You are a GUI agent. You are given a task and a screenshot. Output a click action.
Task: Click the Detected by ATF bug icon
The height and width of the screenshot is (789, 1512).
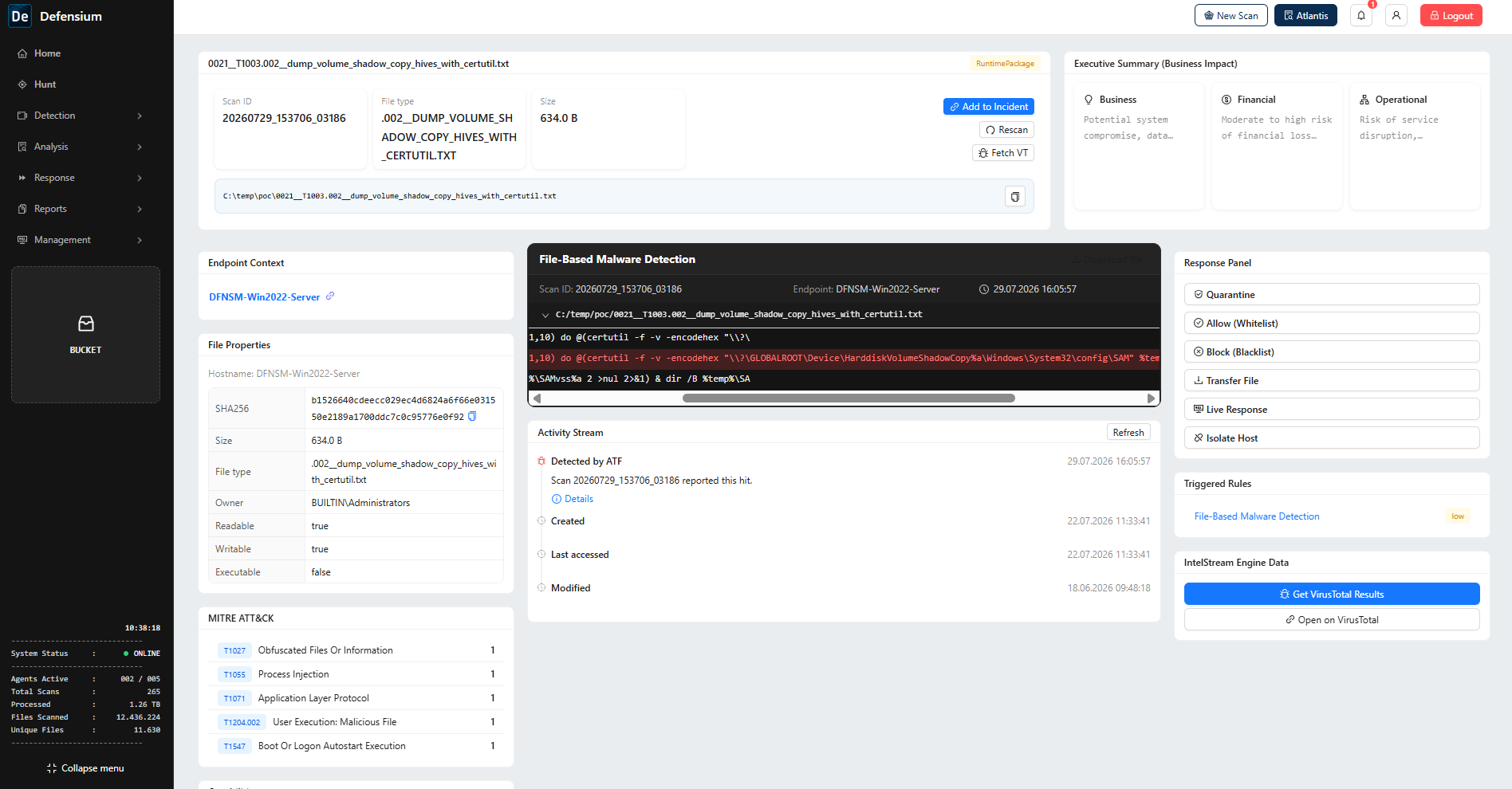pyautogui.click(x=541, y=461)
